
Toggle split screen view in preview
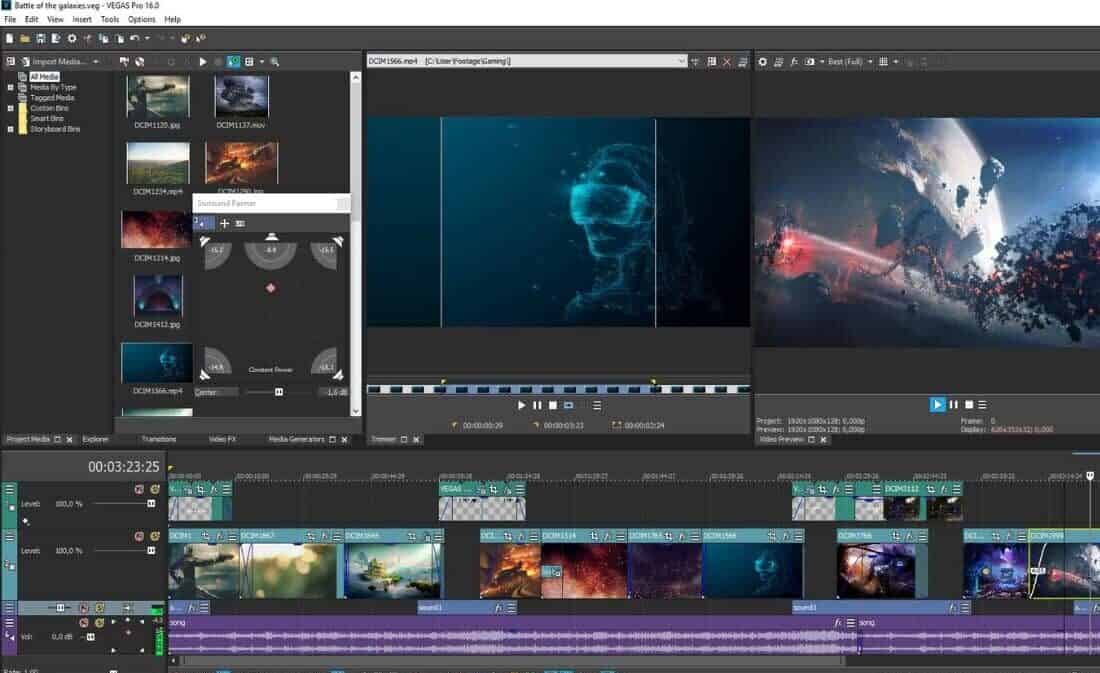click(x=810, y=62)
